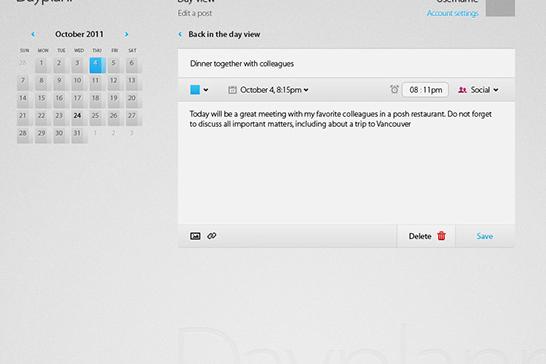The width and height of the screenshot is (546, 364).
Task: Select October 13 in the calendar
Action: click(x=133, y=83)
